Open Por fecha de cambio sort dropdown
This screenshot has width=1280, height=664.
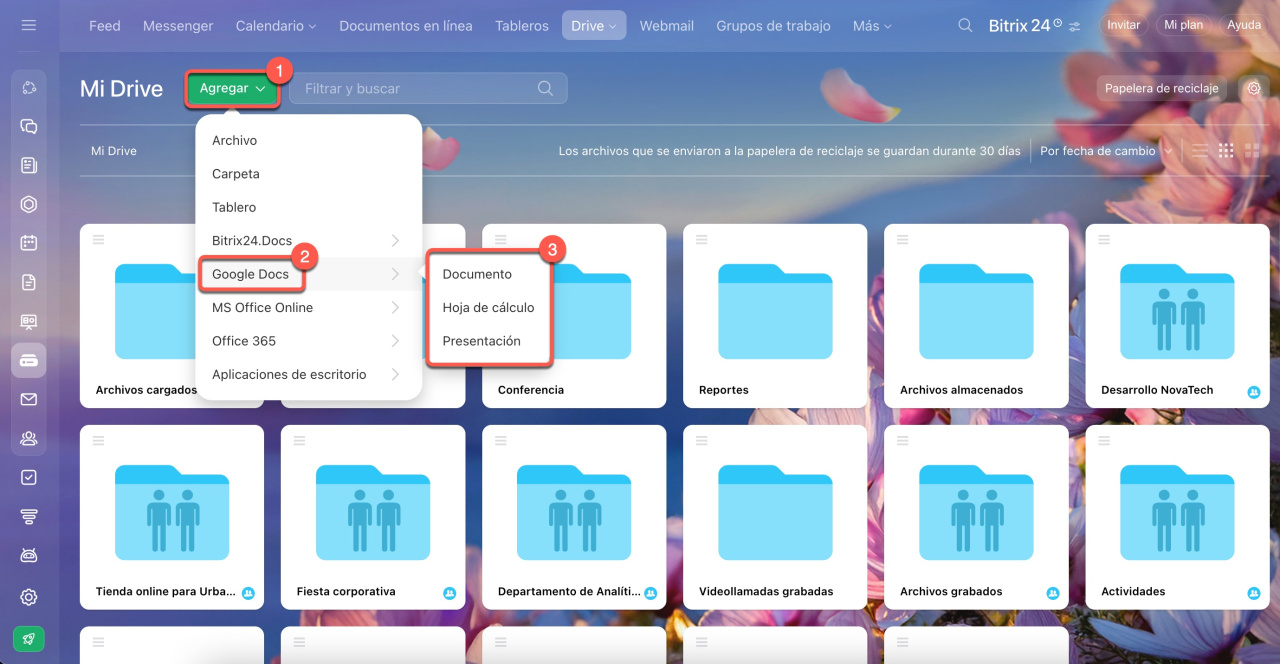(1106, 151)
